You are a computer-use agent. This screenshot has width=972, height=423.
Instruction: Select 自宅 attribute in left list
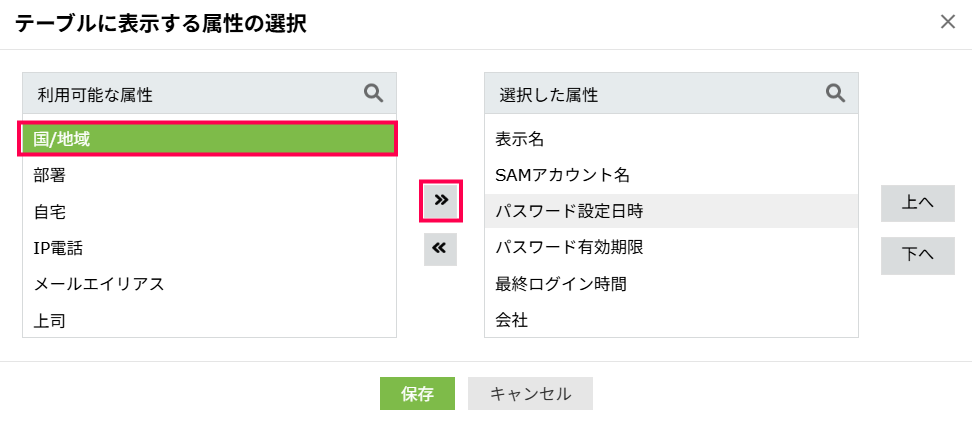click(209, 212)
